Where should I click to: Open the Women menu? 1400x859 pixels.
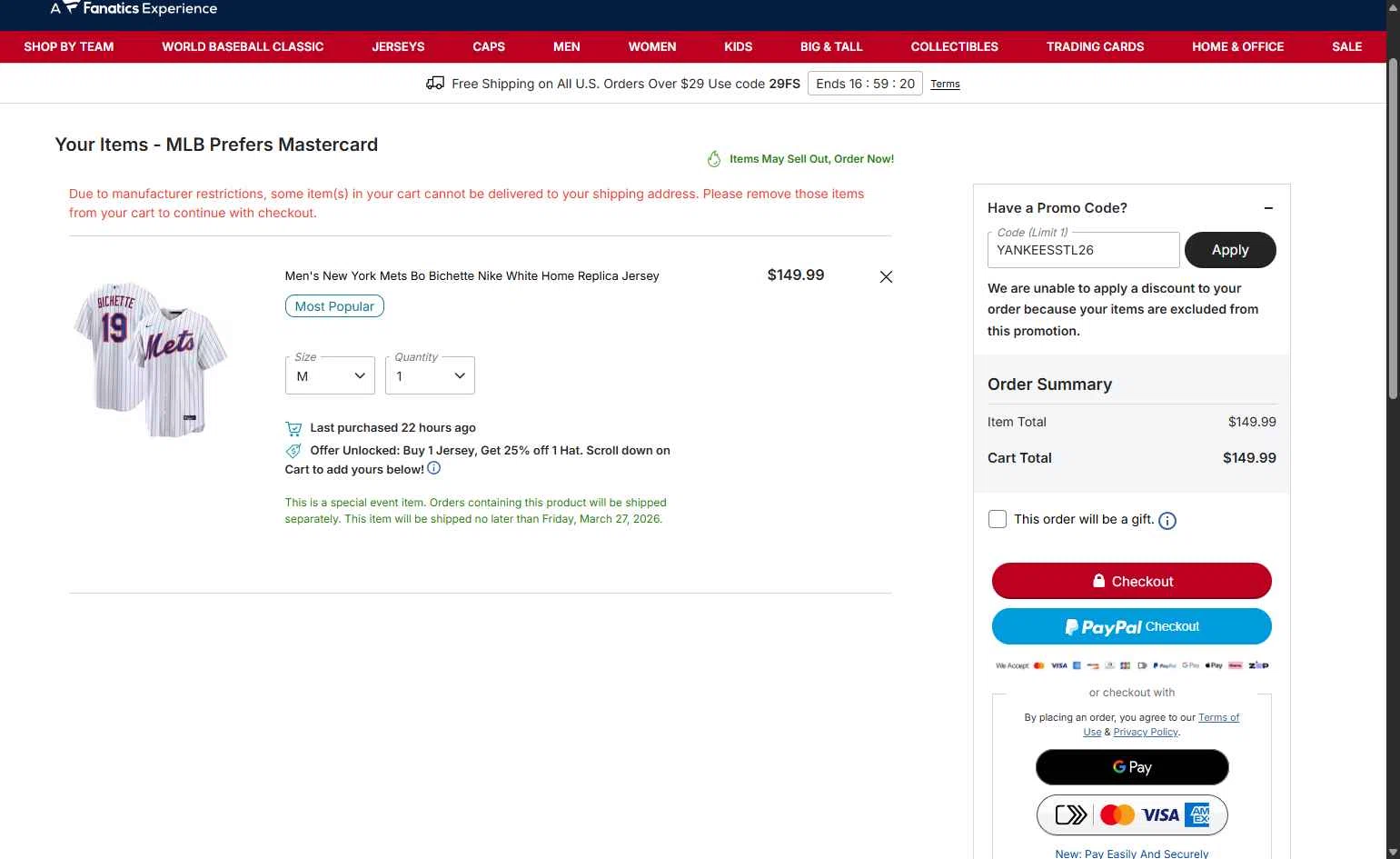[652, 46]
